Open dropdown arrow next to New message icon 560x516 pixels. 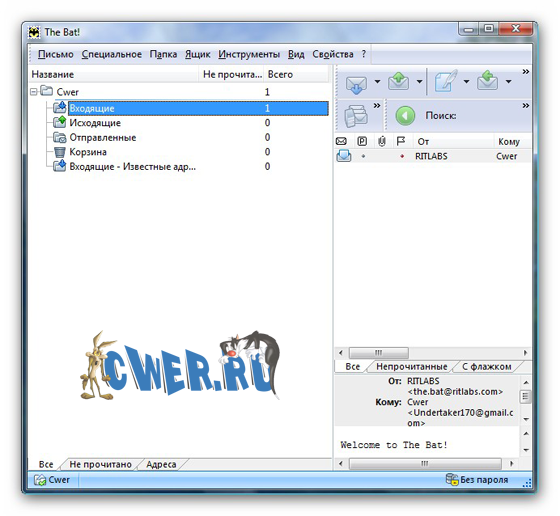(x=466, y=82)
